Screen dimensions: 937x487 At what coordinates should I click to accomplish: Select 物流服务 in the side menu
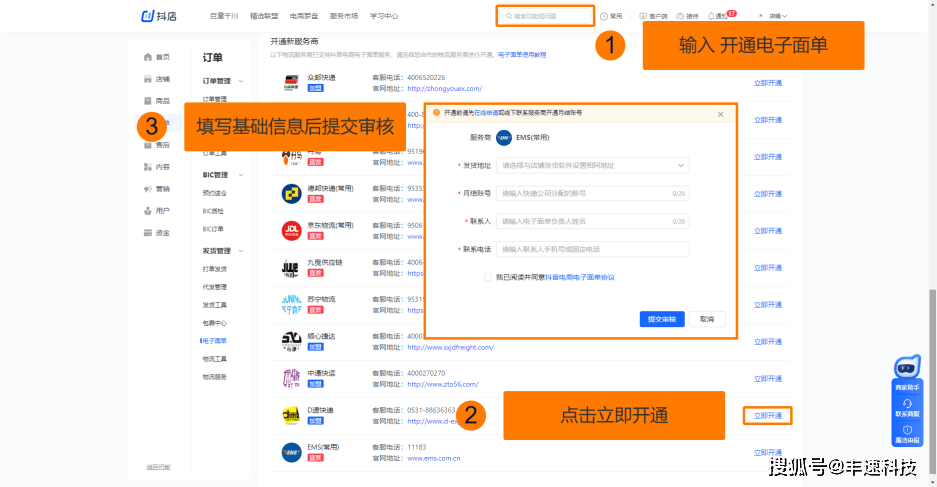215,377
